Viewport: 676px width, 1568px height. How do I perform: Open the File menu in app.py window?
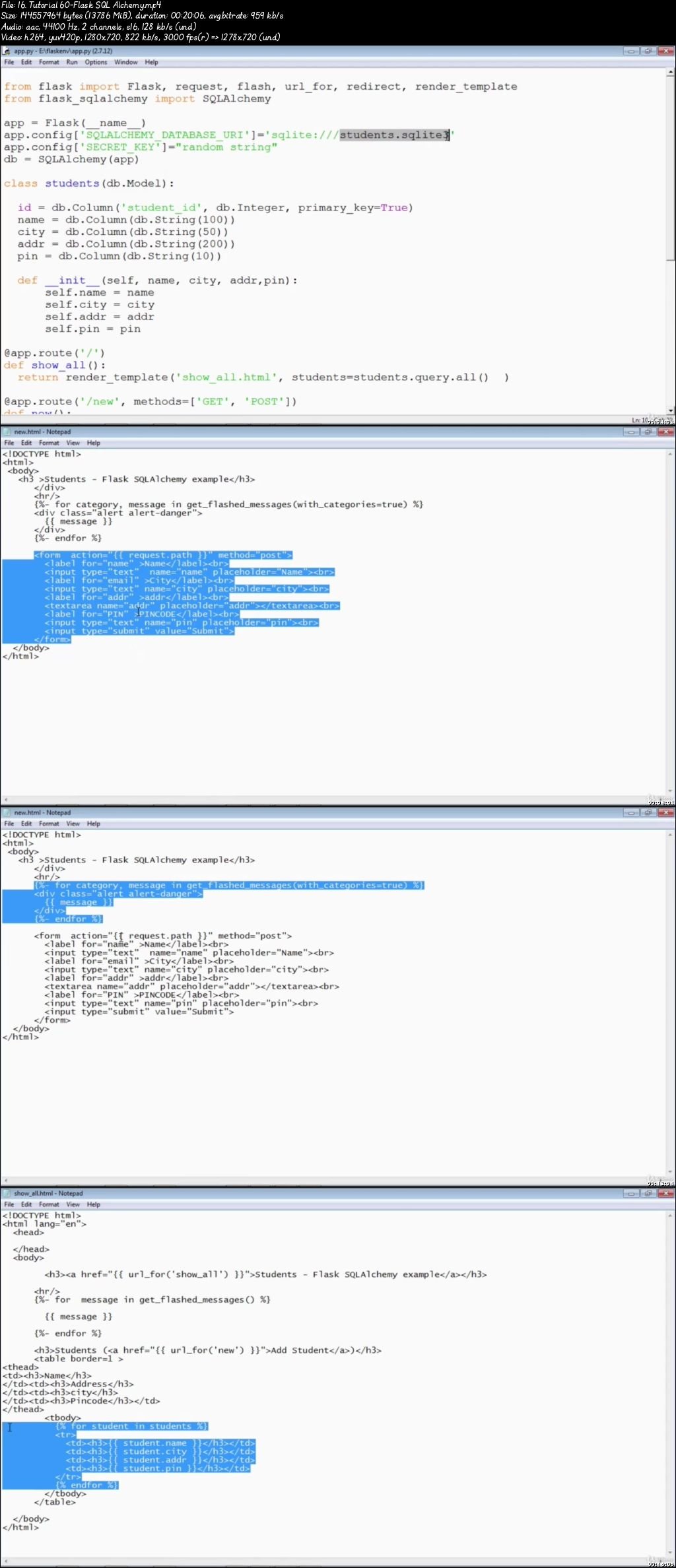click(9, 62)
